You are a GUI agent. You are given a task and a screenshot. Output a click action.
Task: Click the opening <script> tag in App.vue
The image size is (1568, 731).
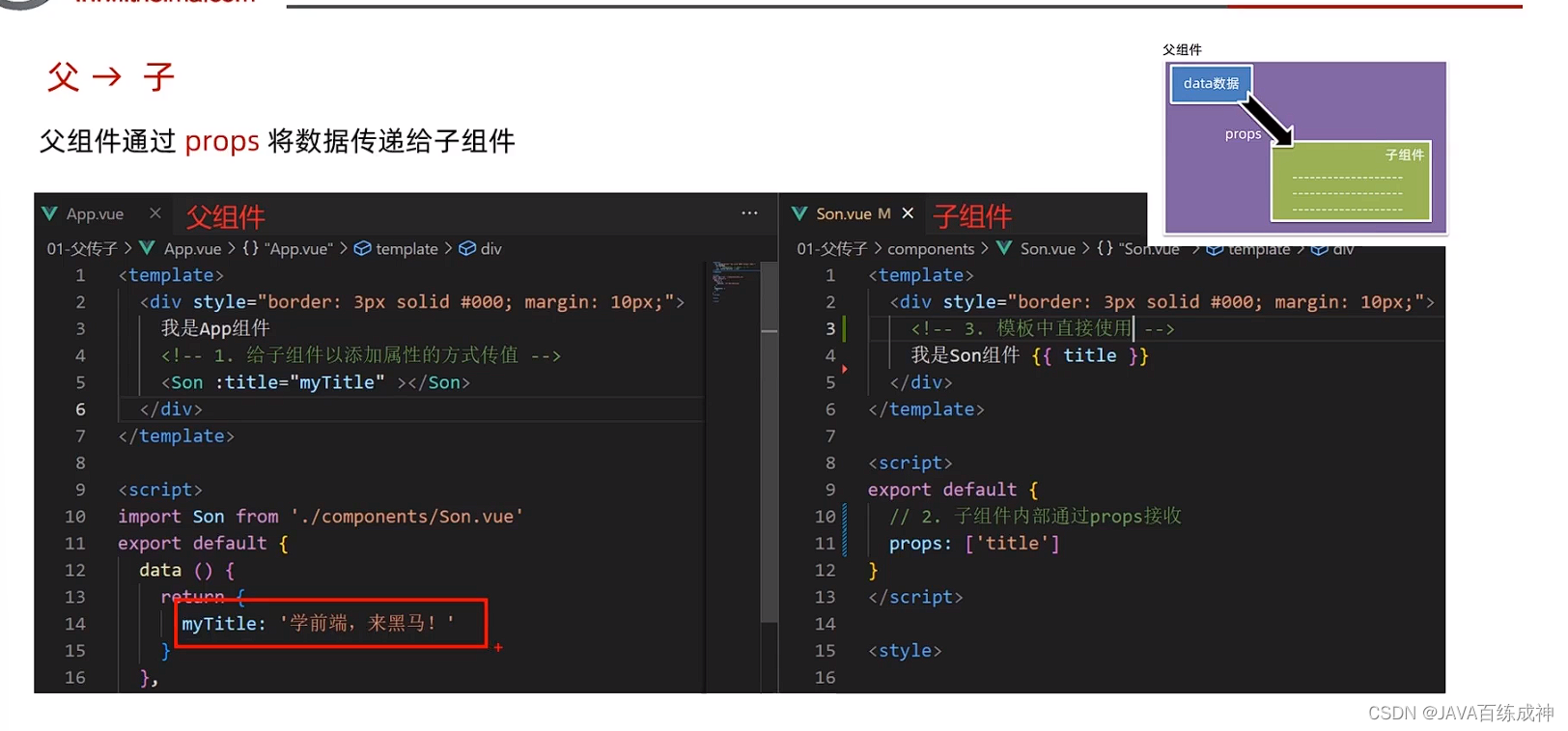point(160,490)
